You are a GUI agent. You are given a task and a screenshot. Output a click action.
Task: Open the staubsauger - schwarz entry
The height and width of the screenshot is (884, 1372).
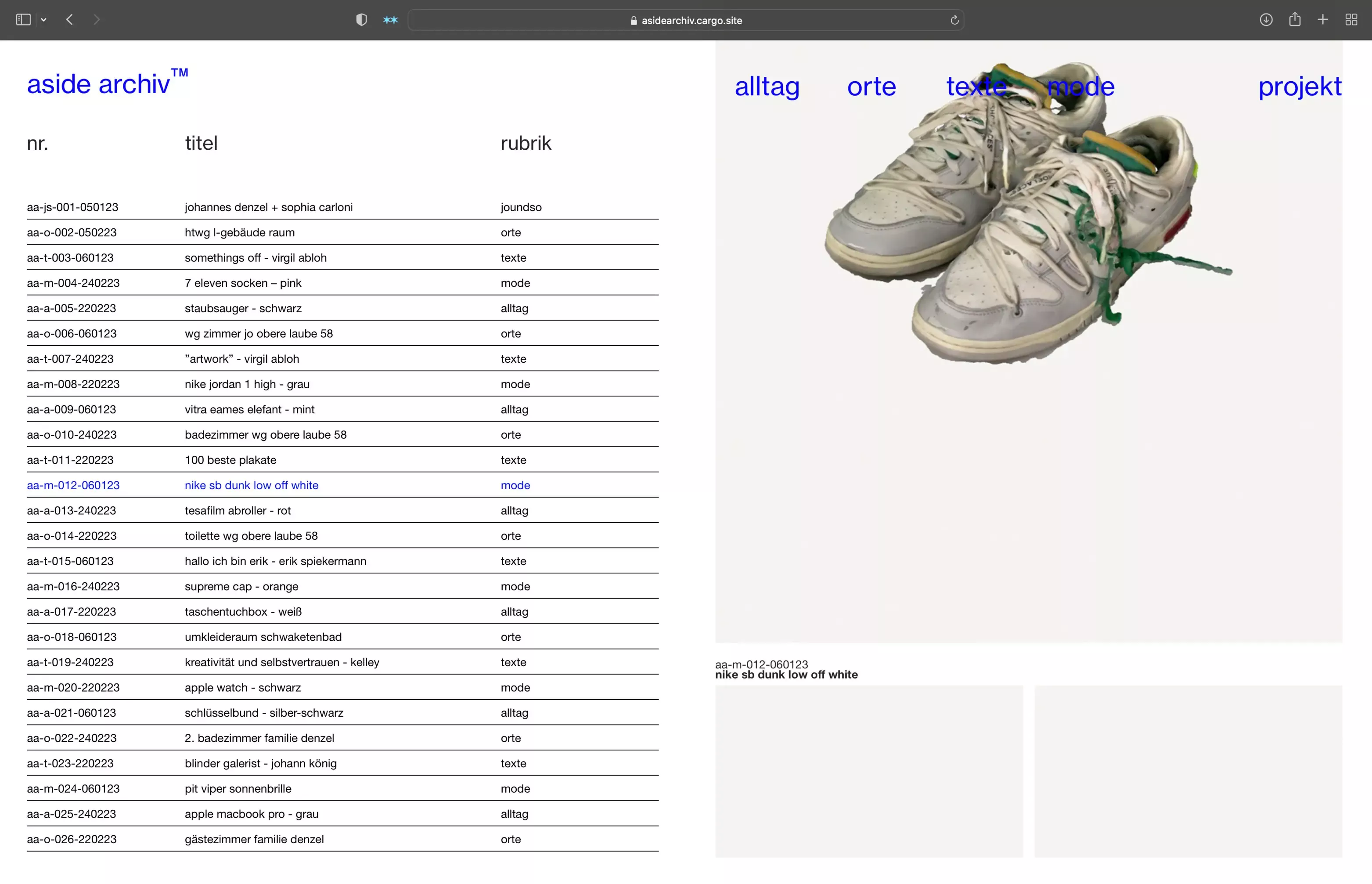[x=243, y=308]
